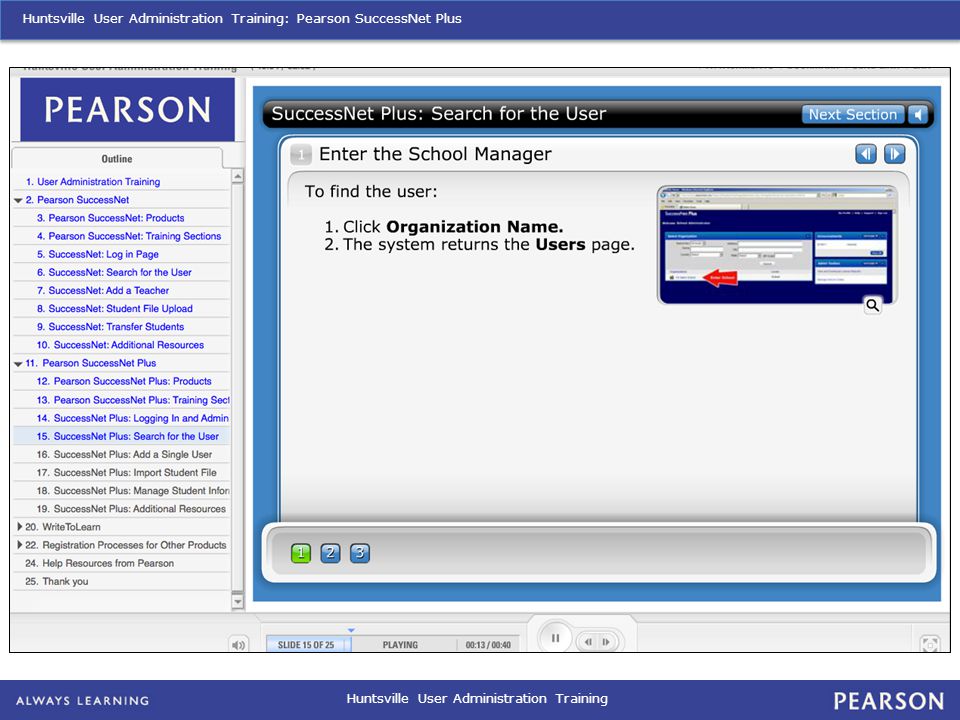Viewport: 960px width, 720px height.
Task: Go to previous step with left arrow icon
Action: 866,154
